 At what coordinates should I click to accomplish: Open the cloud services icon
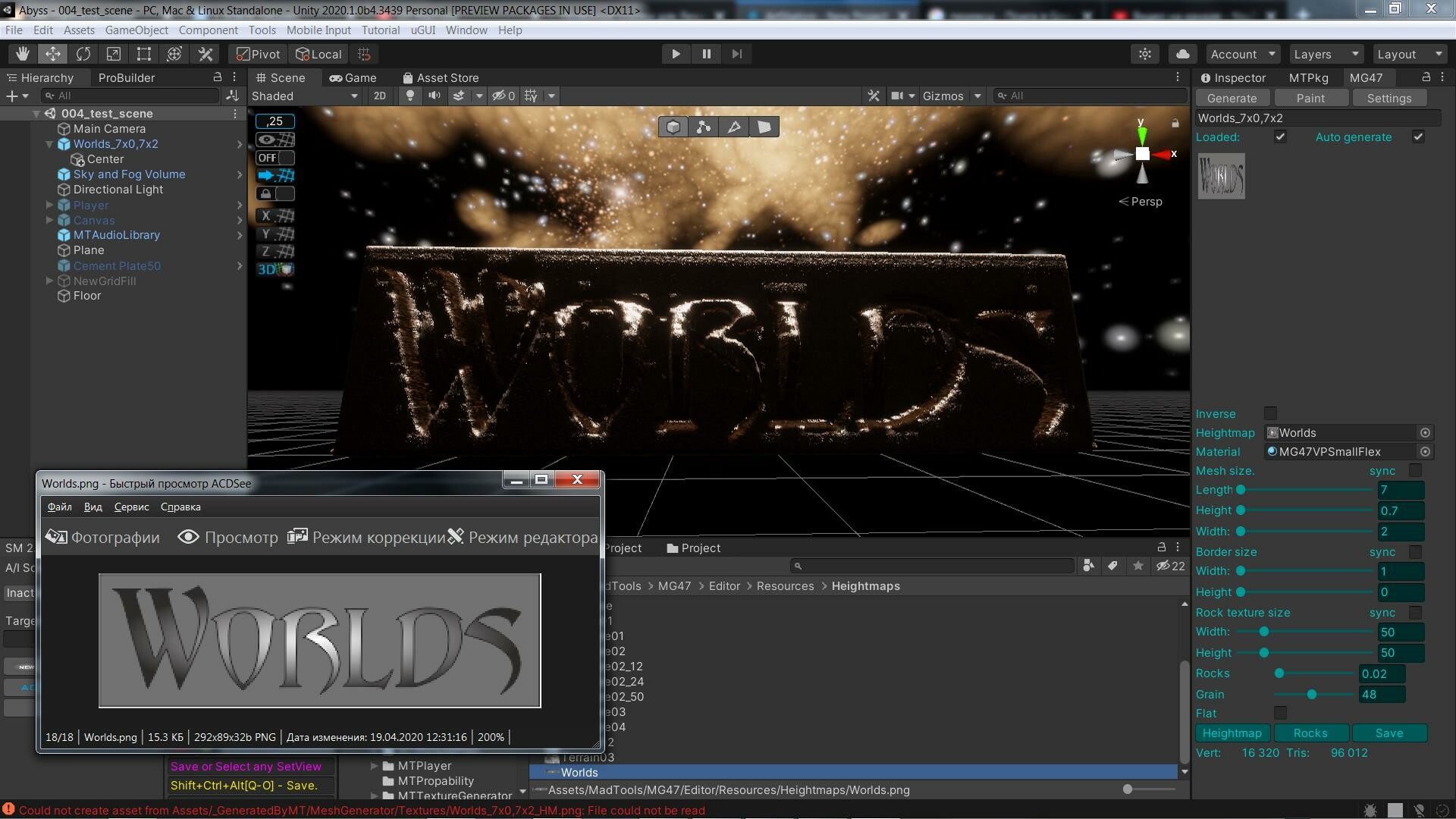point(1182,54)
